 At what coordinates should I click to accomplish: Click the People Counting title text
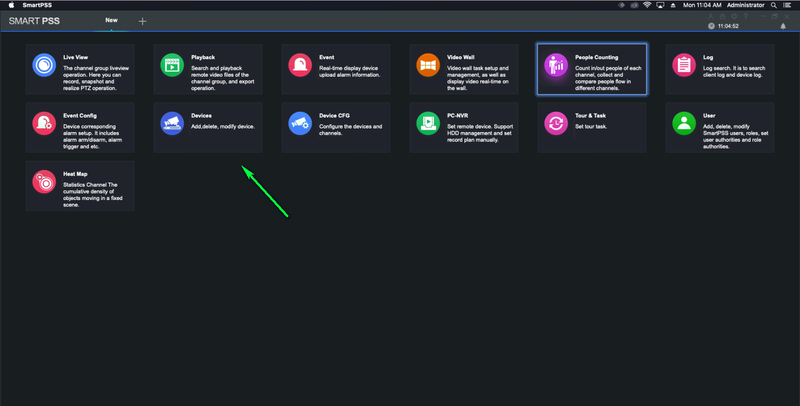tap(596, 58)
